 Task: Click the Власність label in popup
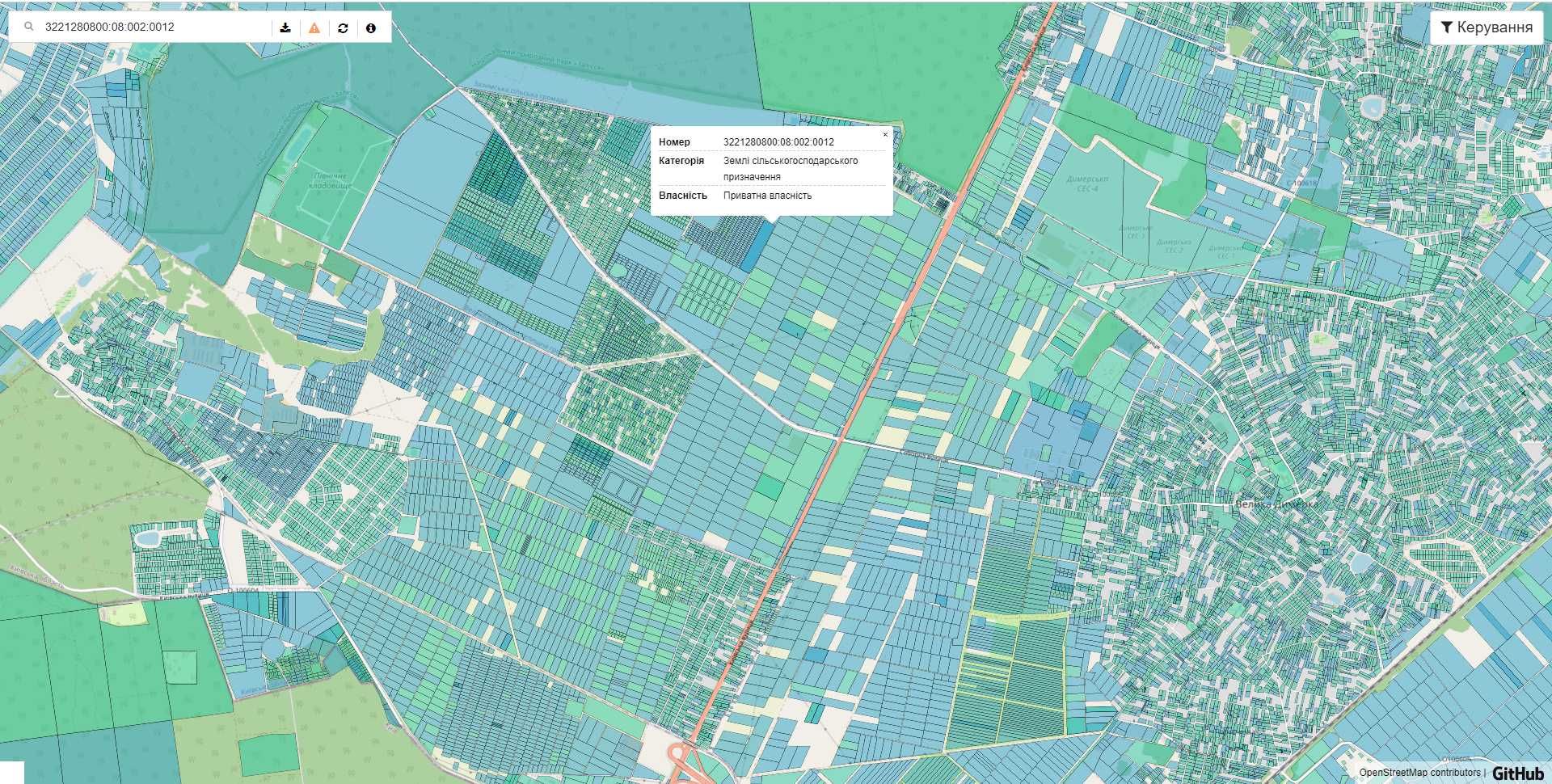683,196
